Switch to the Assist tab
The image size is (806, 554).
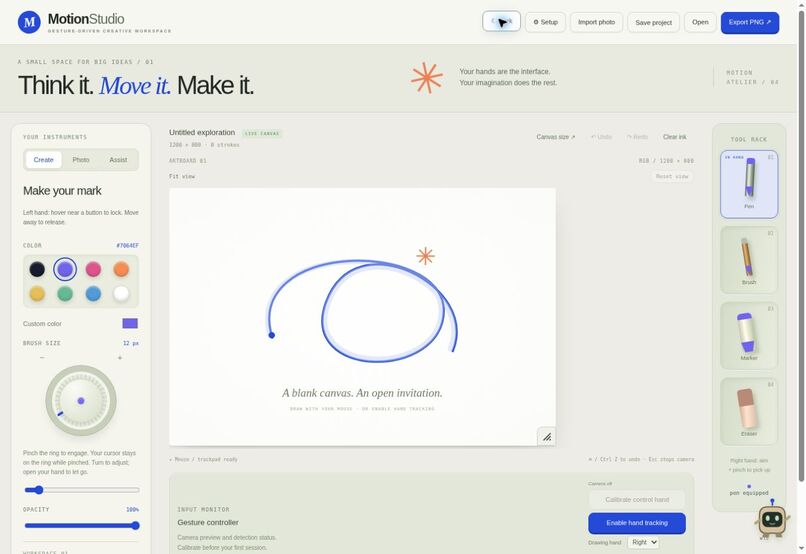[x=118, y=160]
